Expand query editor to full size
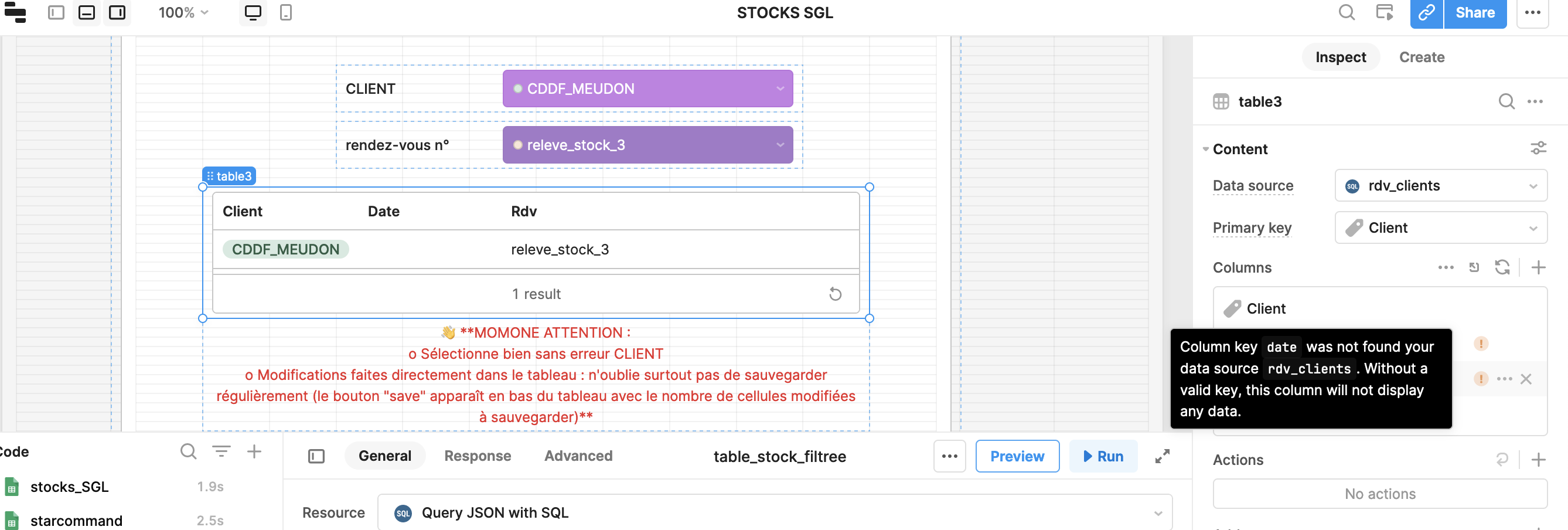 (x=1162, y=456)
